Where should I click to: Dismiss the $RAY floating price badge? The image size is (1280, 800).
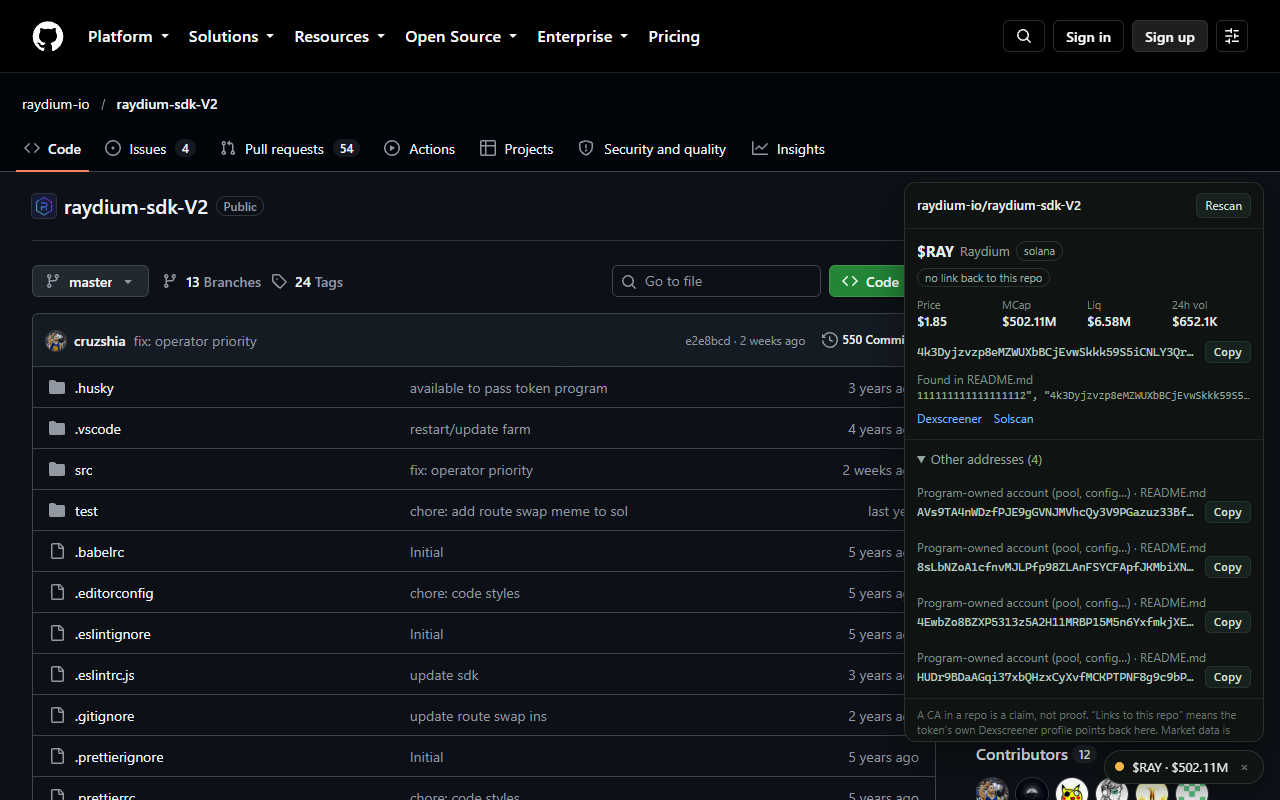[1244, 767]
